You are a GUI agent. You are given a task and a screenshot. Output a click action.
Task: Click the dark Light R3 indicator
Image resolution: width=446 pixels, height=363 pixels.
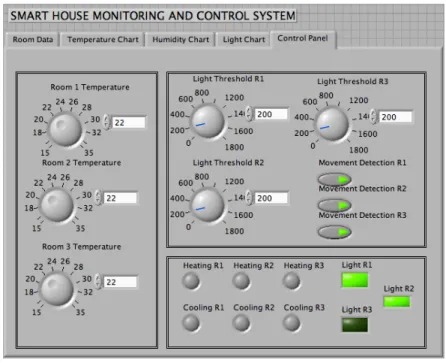[x=355, y=325]
